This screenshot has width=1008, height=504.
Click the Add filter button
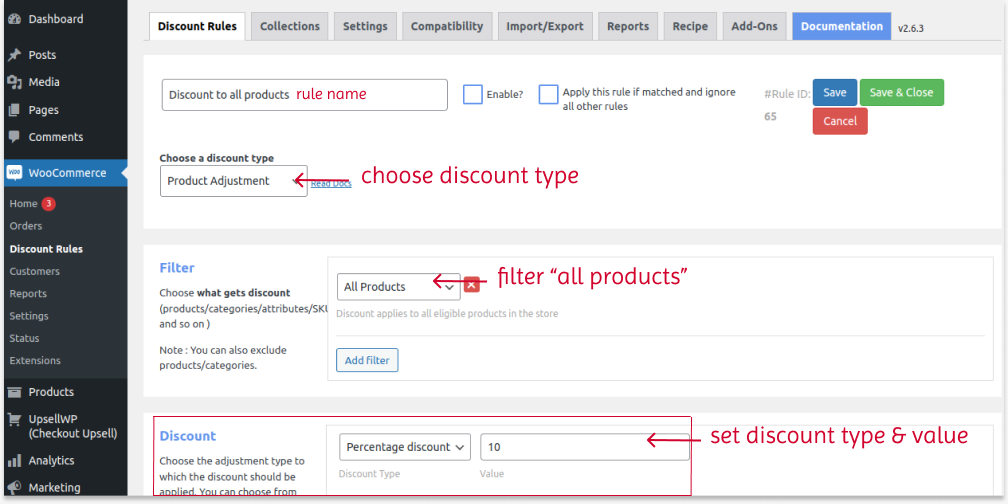367,360
